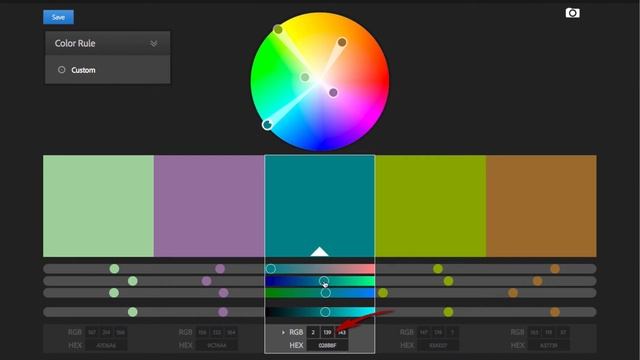Click olive swatch's red-channel slider handle
Screen dimensions: 640x360
(x=438, y=269)
